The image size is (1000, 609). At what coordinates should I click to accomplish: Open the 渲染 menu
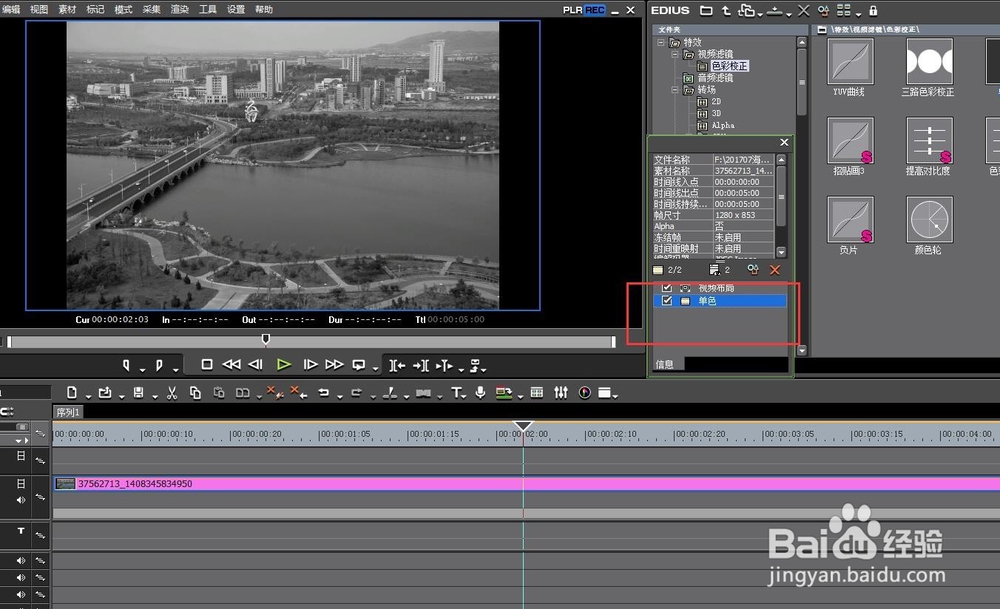click(179, 10)
